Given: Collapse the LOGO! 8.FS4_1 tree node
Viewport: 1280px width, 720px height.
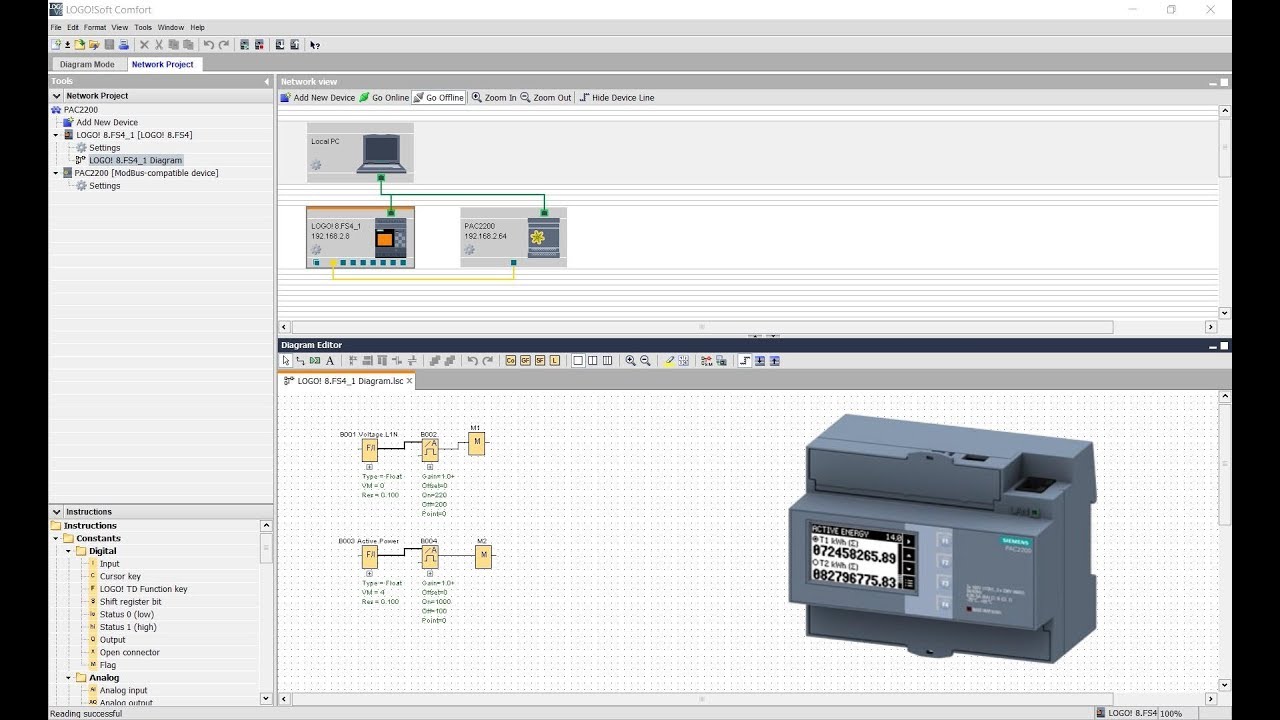Looking at the screenshot, I should point(57,135).
